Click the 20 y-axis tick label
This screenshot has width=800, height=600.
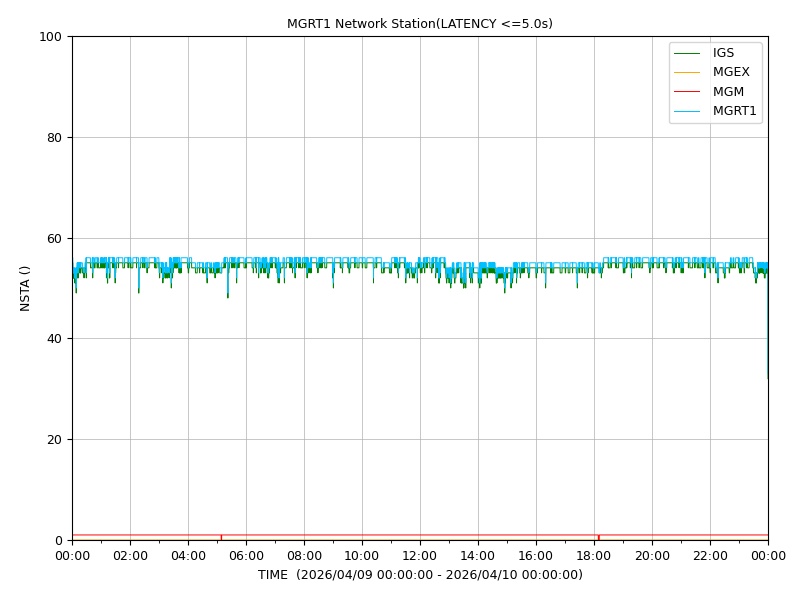pyautogui.click(x=54, y=439)
